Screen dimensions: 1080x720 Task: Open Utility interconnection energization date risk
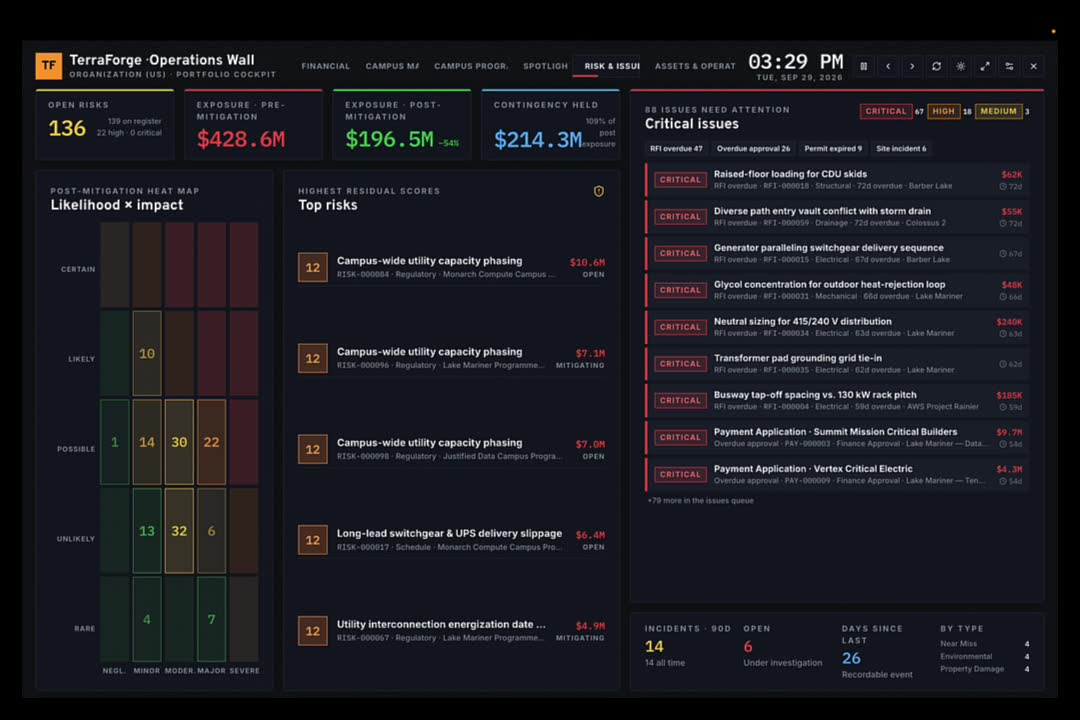pos(452,630)
